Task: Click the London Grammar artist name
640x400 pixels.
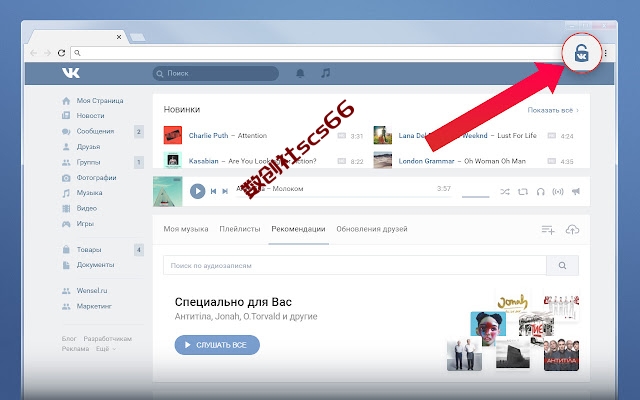Action: point(426,161)
